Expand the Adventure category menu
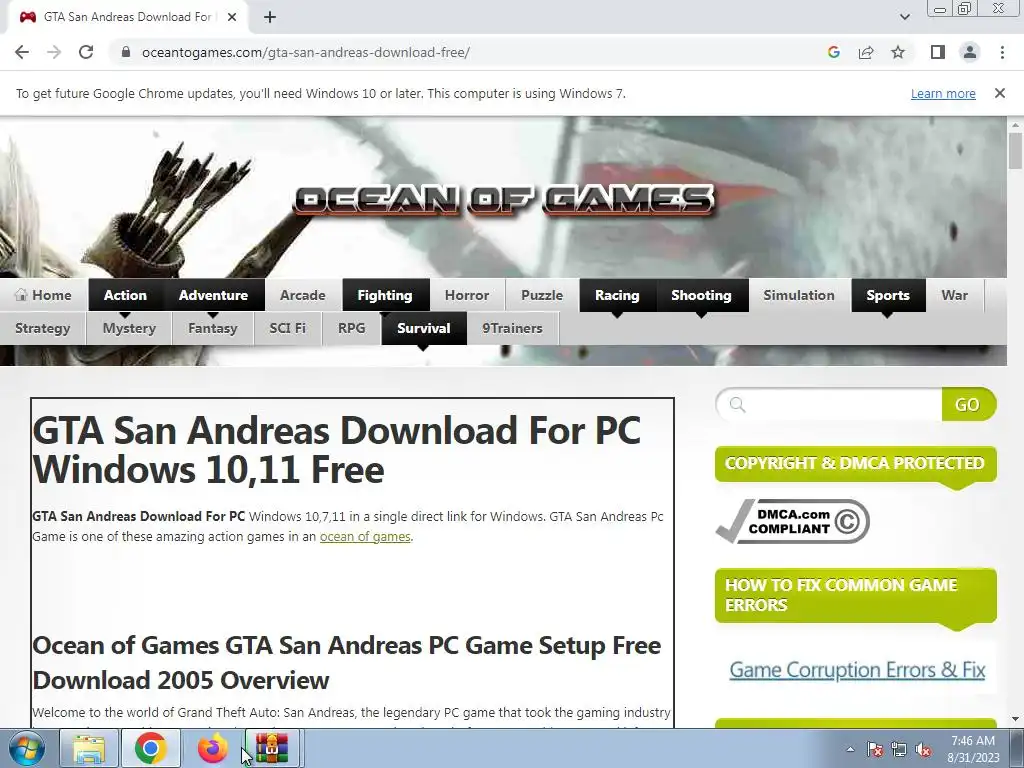Screen dimensions: 1024x768 [214, 295]
